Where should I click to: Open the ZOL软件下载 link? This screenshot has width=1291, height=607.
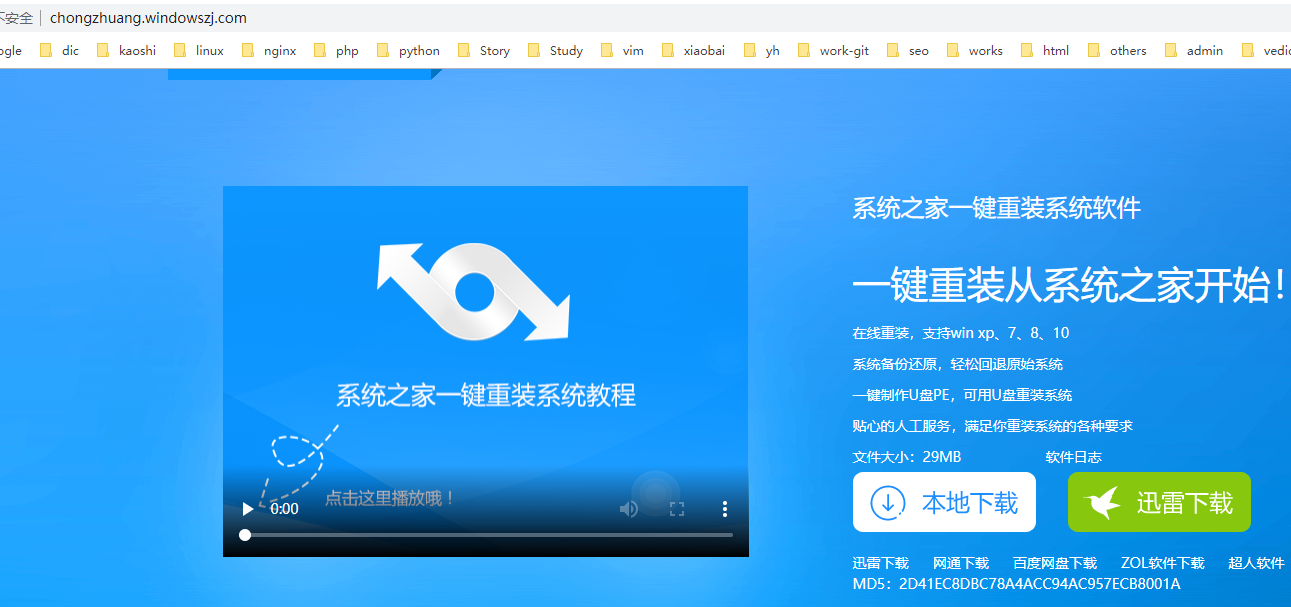pyautogui.click(x=1163, y=563)
